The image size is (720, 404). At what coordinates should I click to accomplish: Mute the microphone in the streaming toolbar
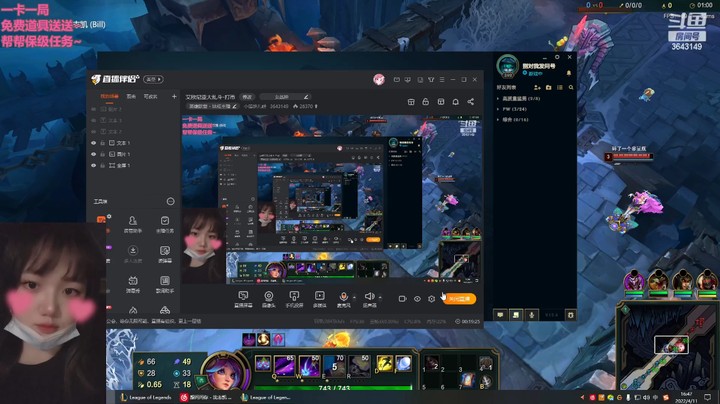point(343,299)
